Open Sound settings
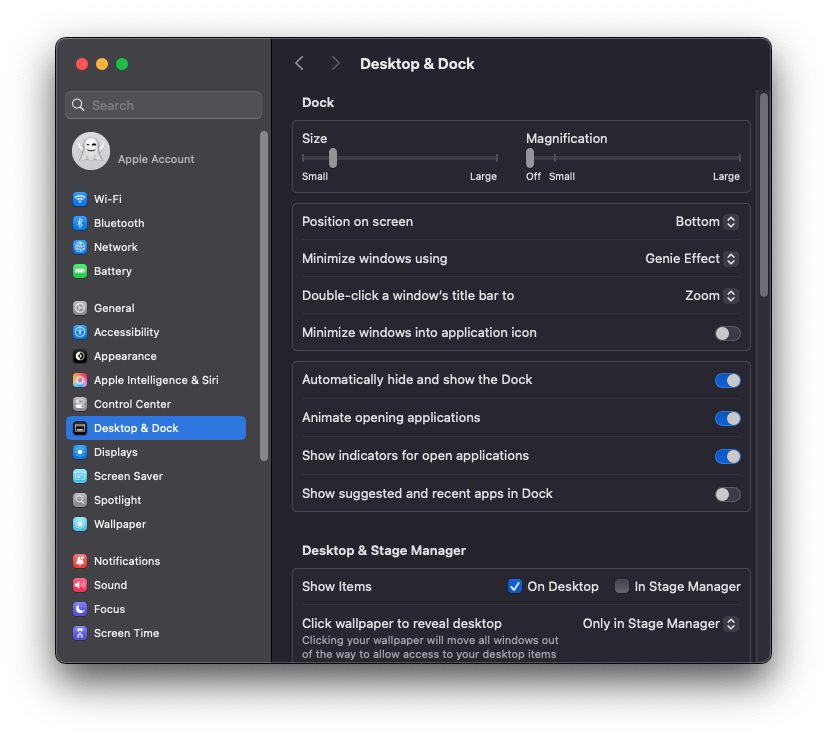The width and height of the screenshot is (827, 737). [156, 585]
